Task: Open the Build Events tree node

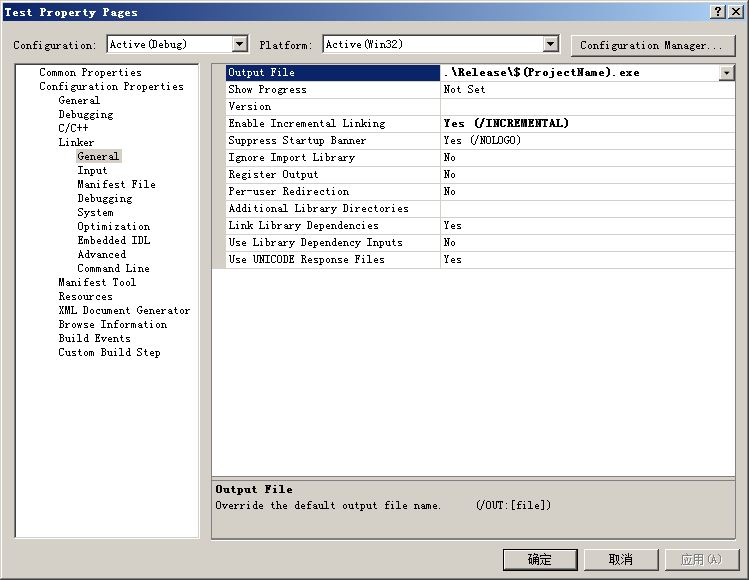Action: [94, 338]
